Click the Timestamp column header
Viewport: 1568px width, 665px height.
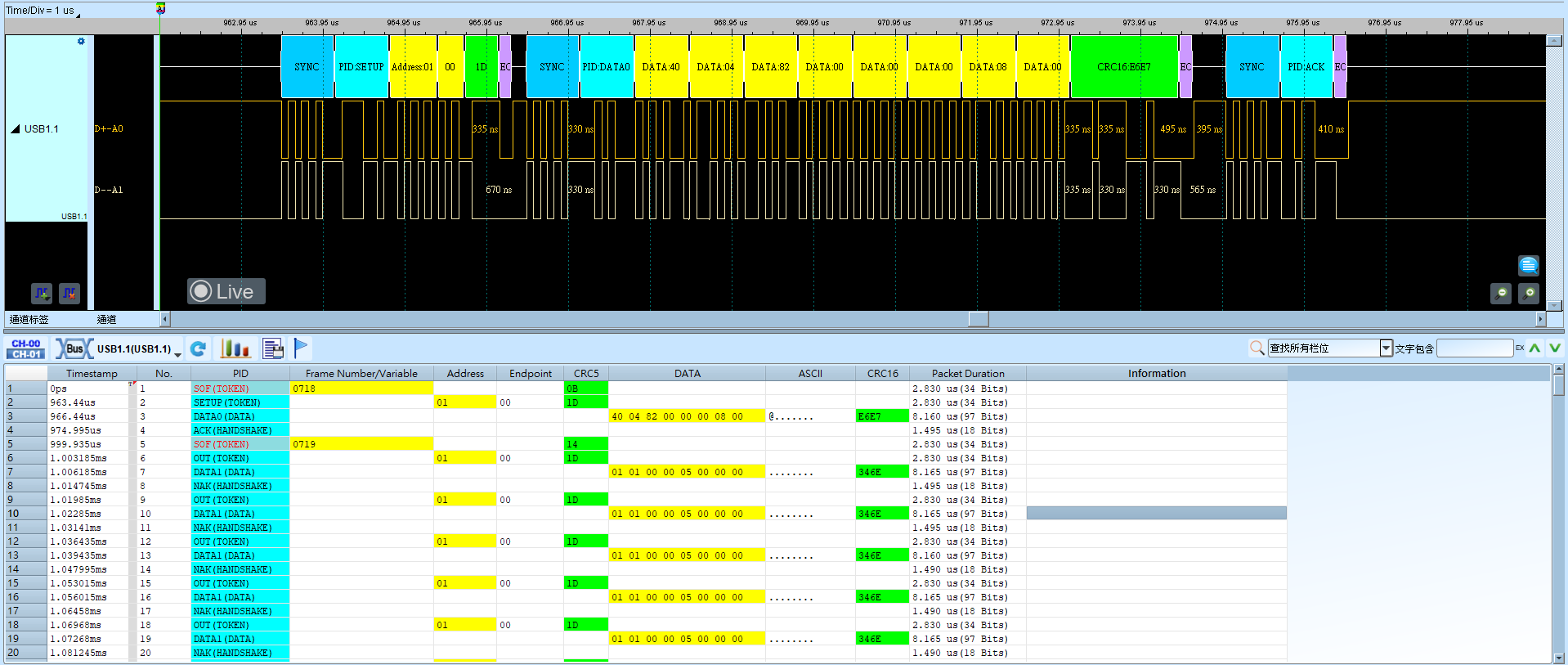pos(92,373)
